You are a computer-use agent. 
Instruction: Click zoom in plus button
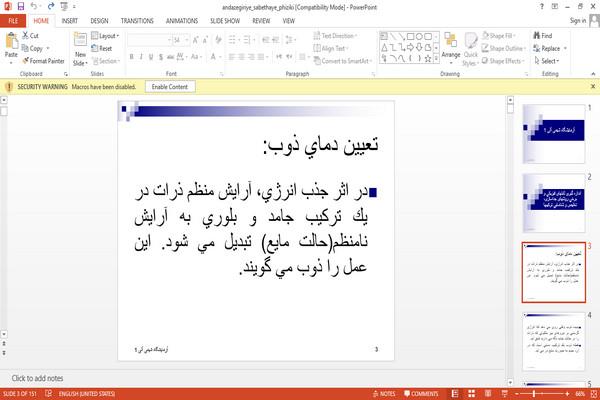tap(567, 393)
